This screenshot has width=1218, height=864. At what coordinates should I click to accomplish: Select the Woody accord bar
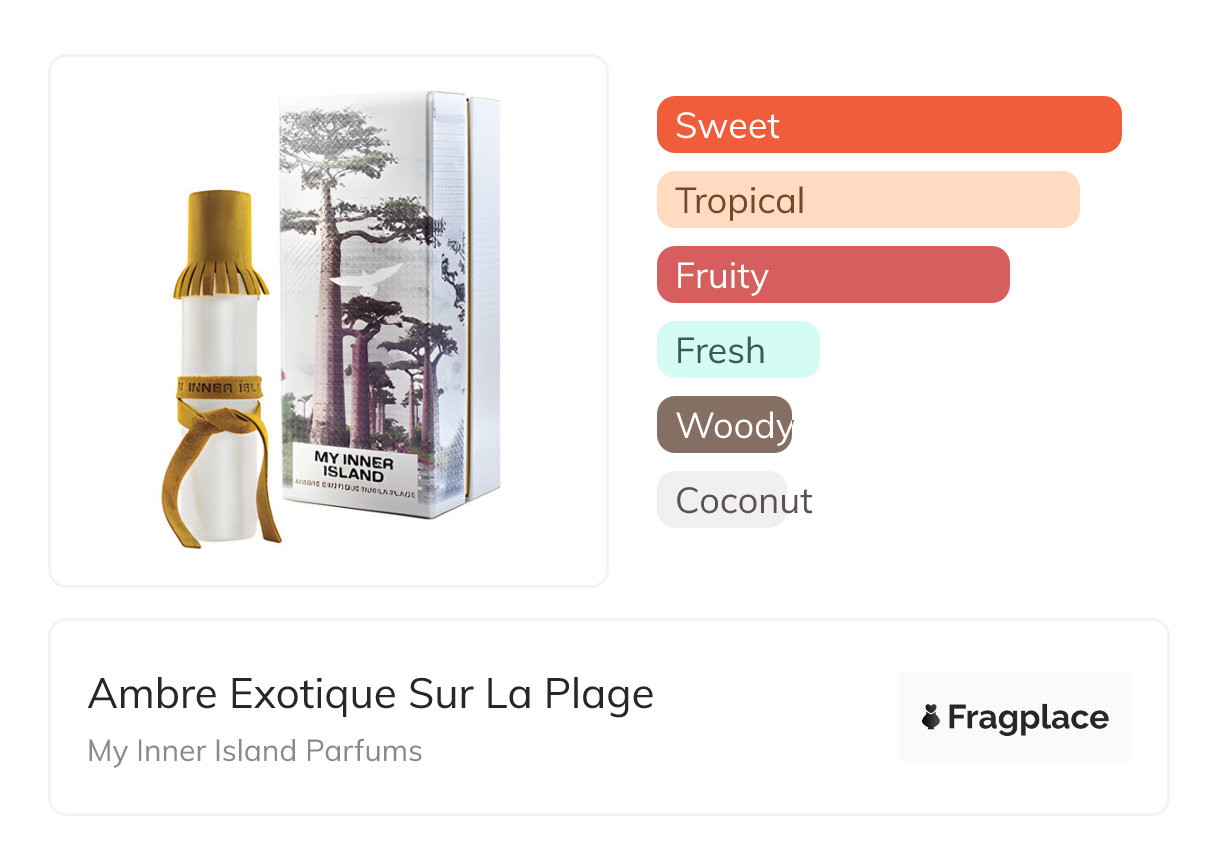[x=724, y=425]
